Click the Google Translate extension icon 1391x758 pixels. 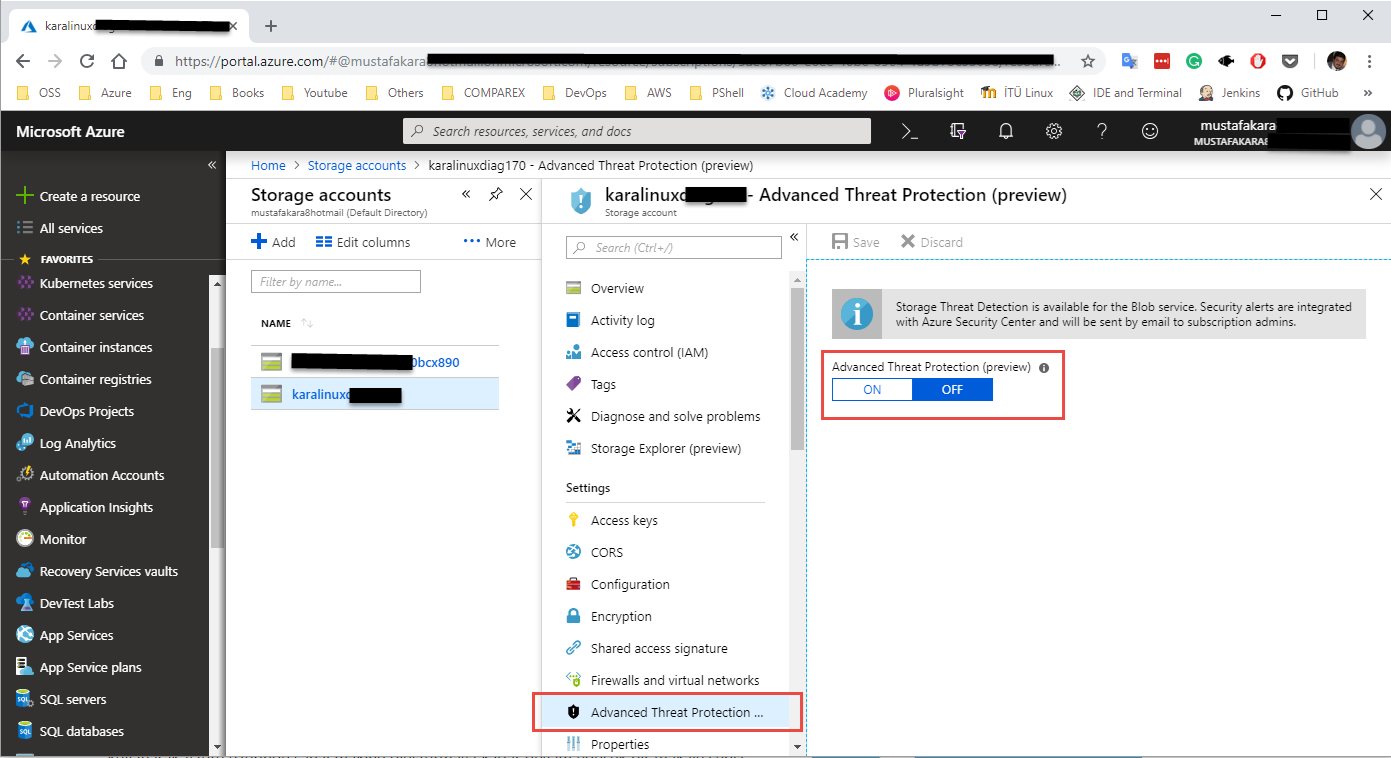1130,61
